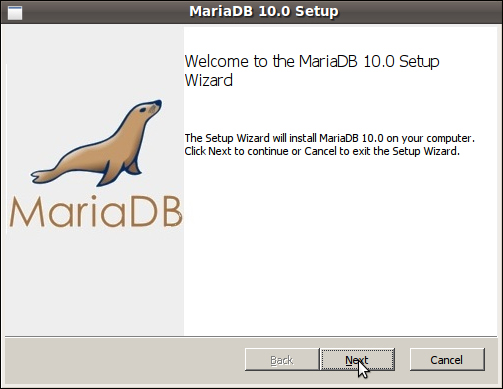
Task: Click the letter M in MariaDB wordmark
Action: [x=27, y=212]
